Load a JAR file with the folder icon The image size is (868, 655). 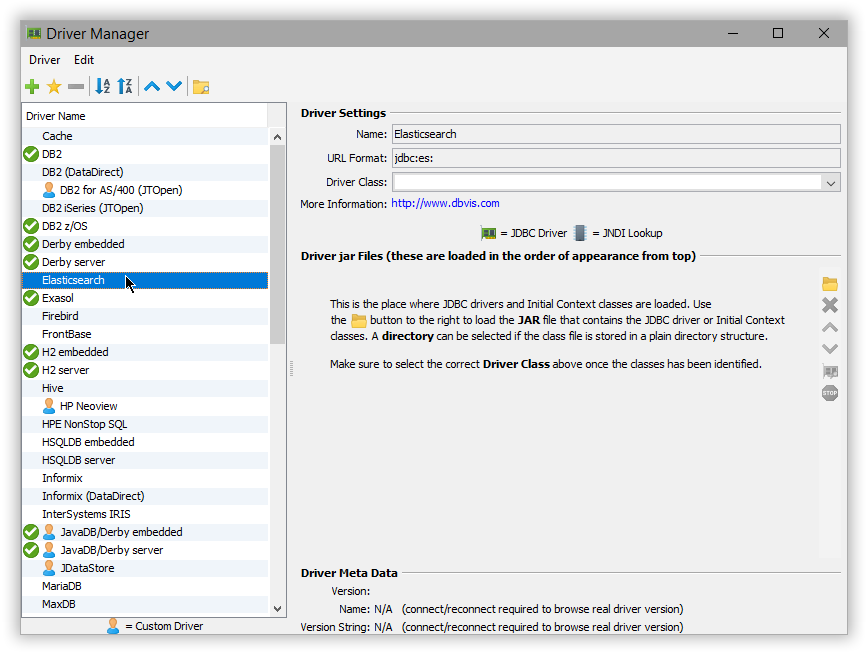pos(830,283)
